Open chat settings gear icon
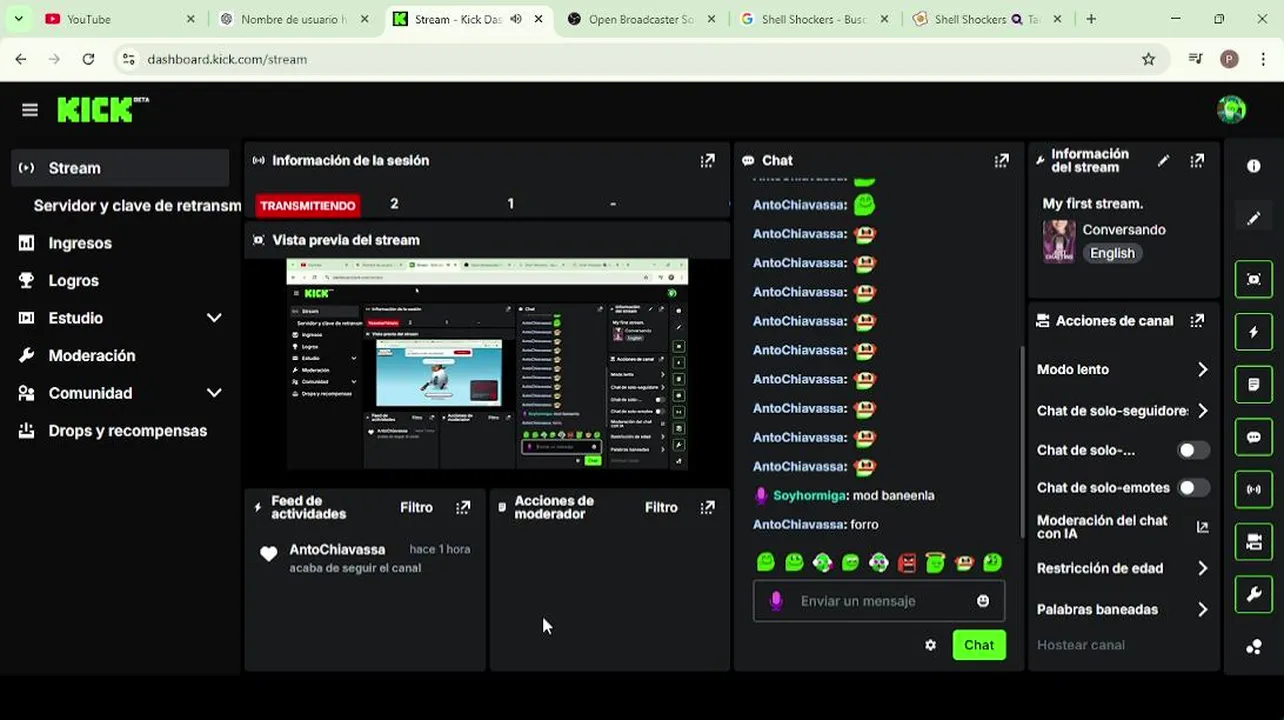 click(930, 645)
